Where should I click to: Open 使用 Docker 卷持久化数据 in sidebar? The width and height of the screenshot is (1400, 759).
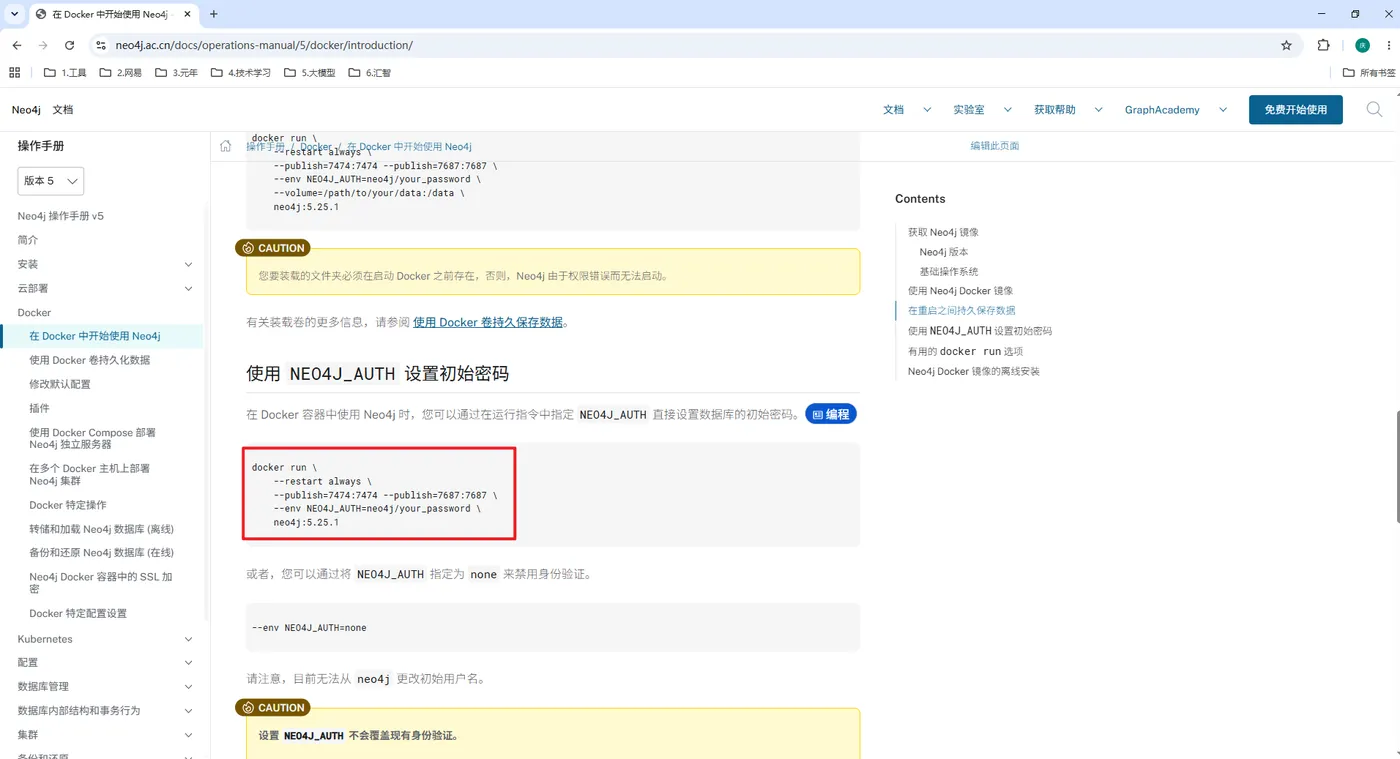[90, 360]
